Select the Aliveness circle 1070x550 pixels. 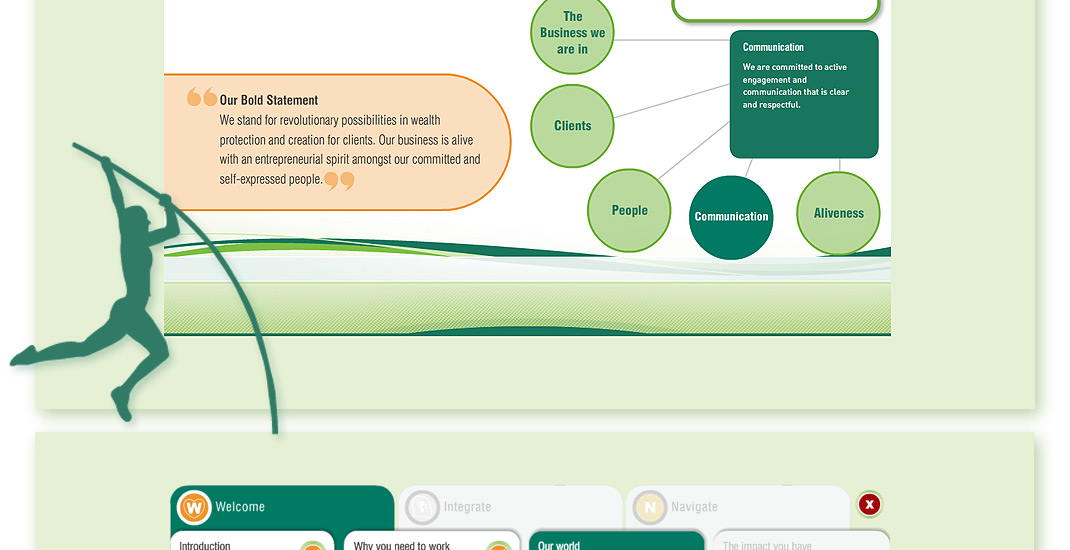tap(838, 213)
